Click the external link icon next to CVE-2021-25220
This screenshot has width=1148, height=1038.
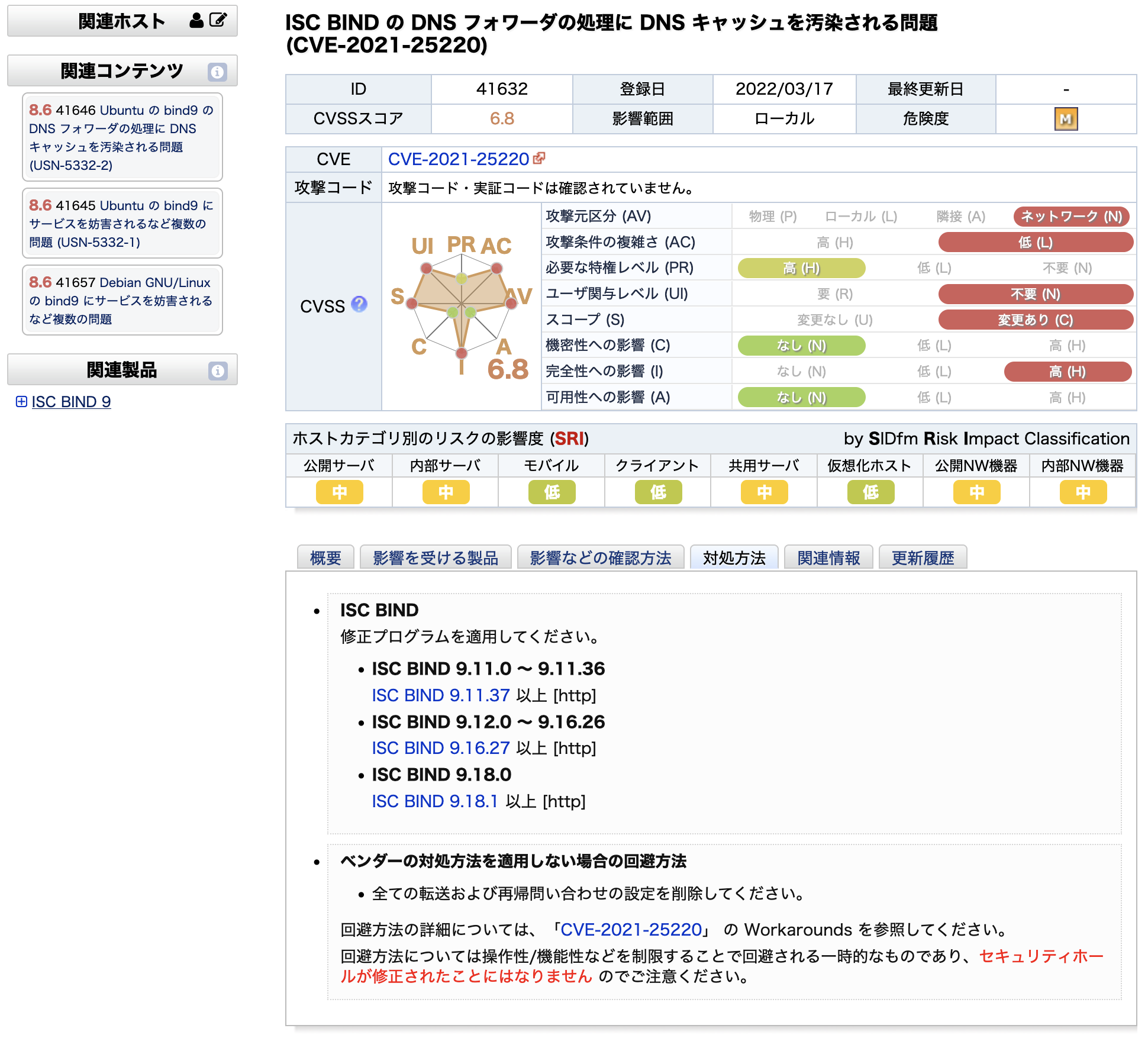538,159
